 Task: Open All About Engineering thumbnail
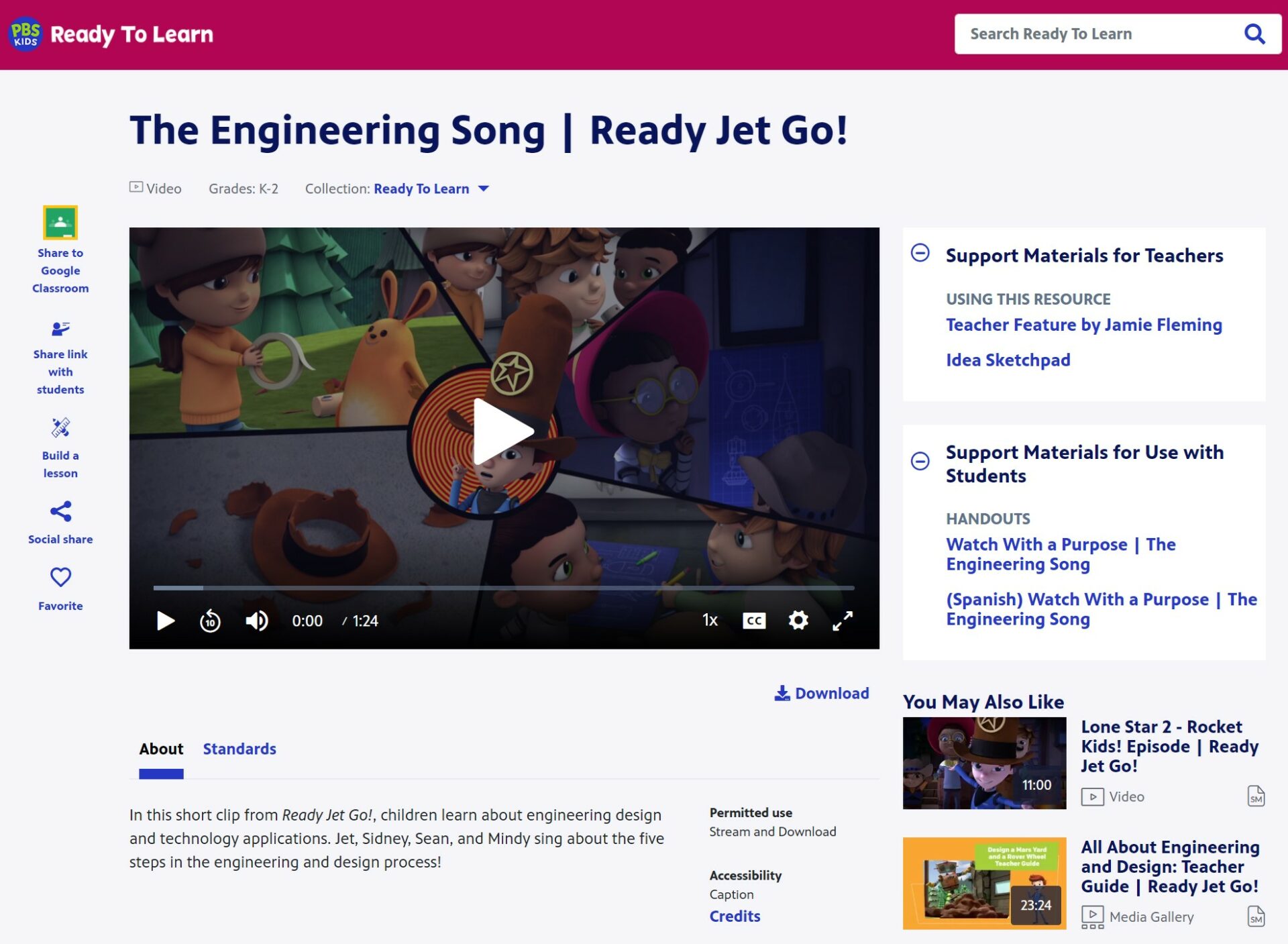tap(984, 884)
